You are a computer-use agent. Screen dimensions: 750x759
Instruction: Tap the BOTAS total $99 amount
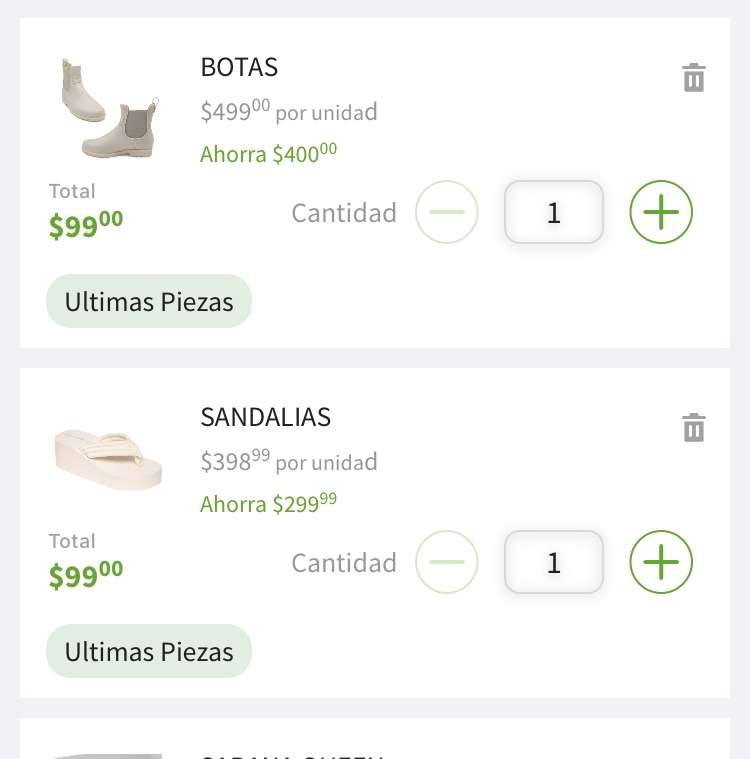pyautogui.click(x=86, y=225)
